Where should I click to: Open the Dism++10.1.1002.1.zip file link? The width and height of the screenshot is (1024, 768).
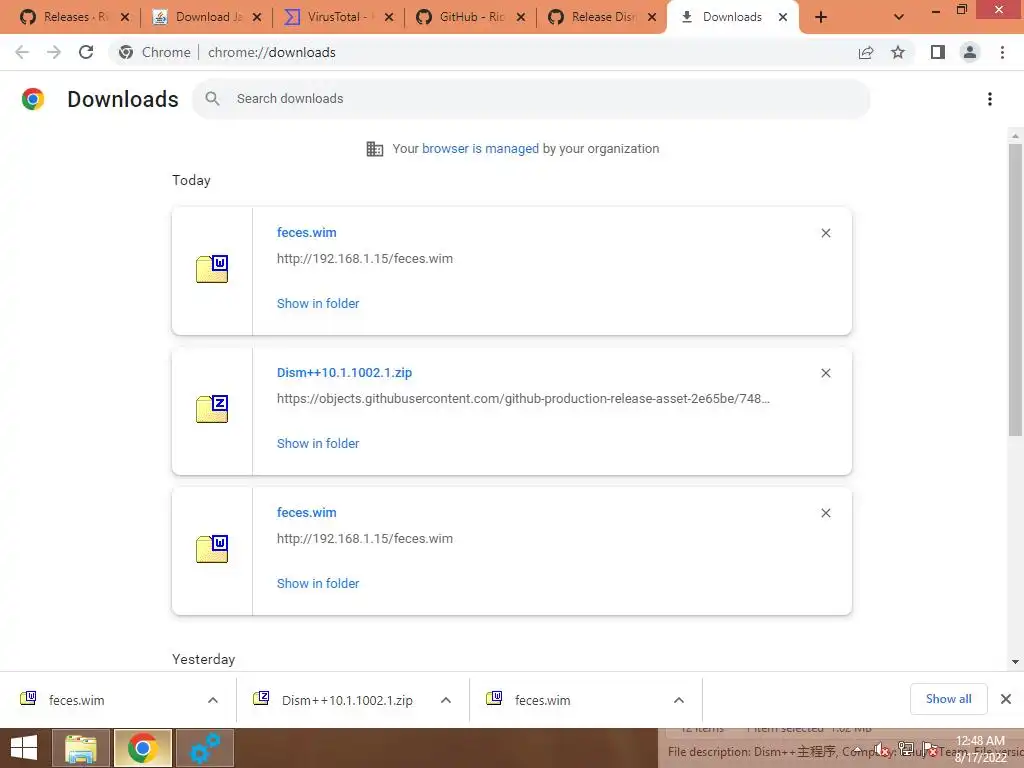tap(344, 372)
